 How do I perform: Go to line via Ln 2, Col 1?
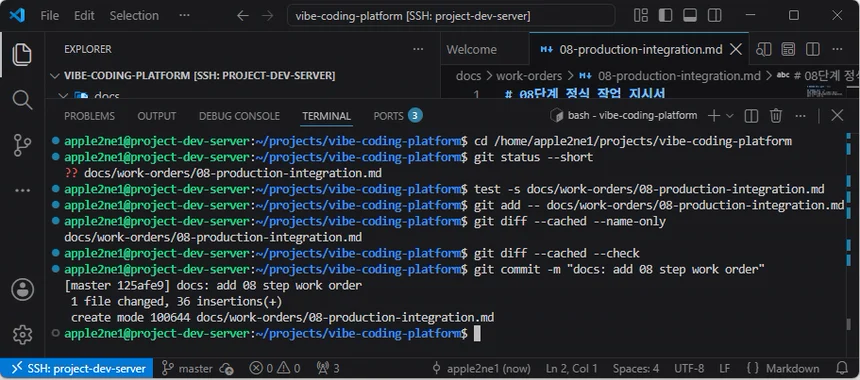point(573,368)
